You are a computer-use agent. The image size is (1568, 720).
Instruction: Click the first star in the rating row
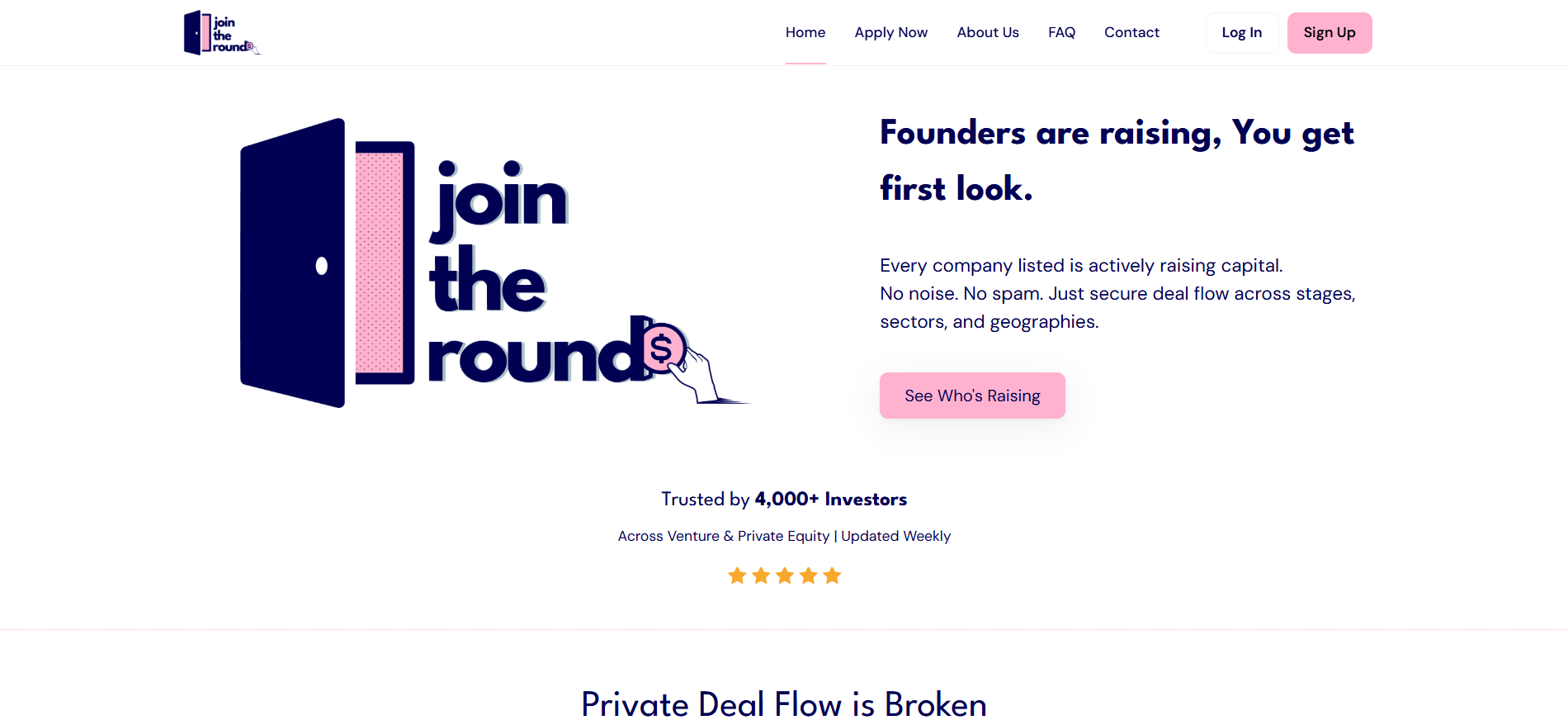point(737,576)
